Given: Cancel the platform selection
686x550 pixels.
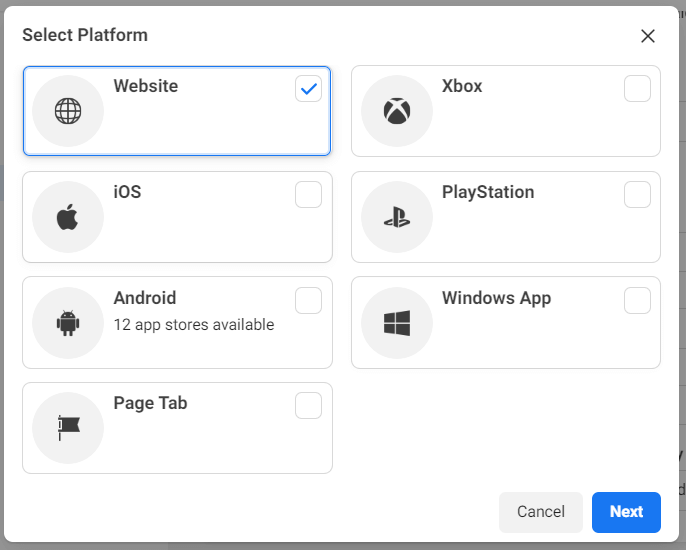Looking at the screenshot, I should pyautogui.click(x=541, y=512).
